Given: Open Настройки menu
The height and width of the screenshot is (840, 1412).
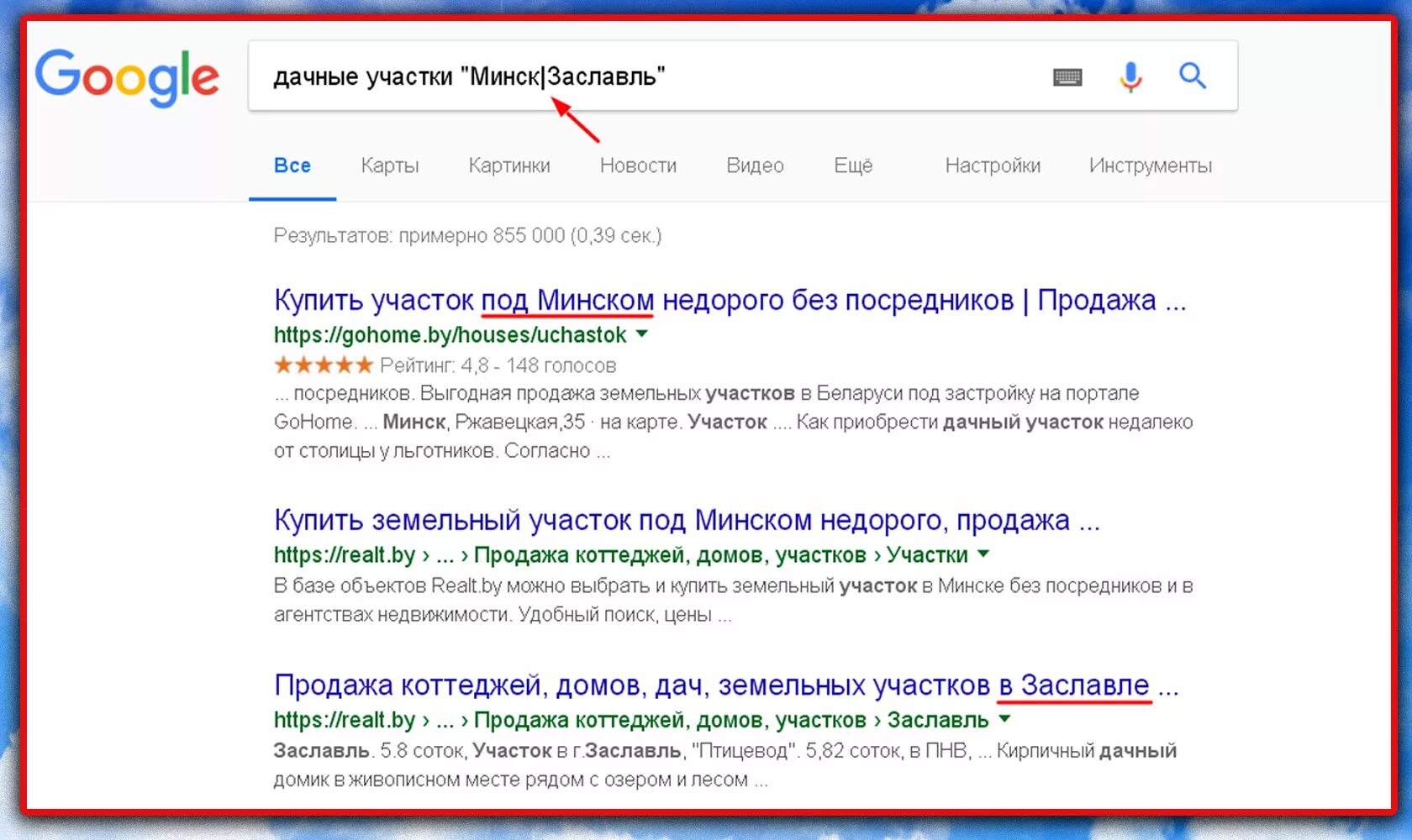Looking at the screenshot, I should pos(993,165).
